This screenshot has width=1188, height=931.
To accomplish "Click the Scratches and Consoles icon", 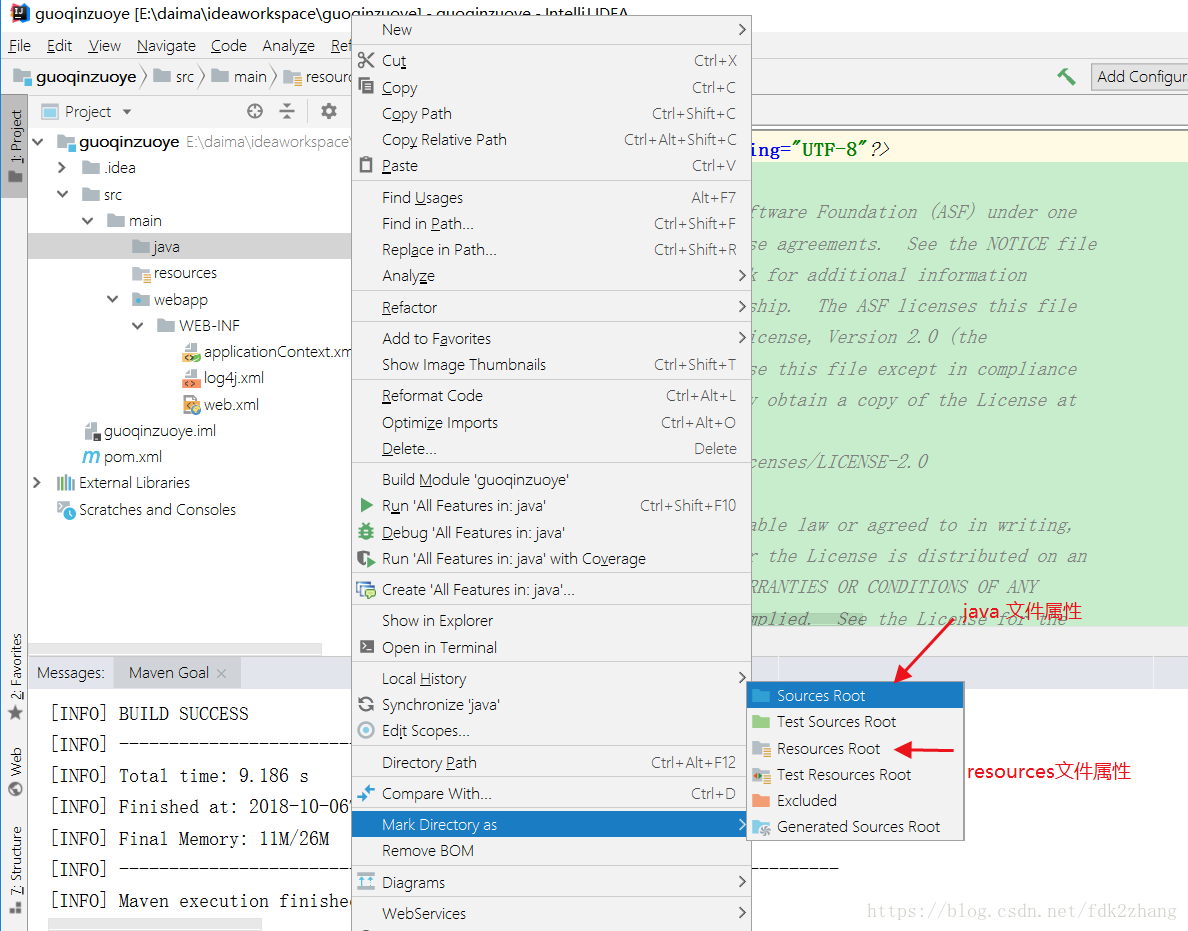I will pos(66,510).
